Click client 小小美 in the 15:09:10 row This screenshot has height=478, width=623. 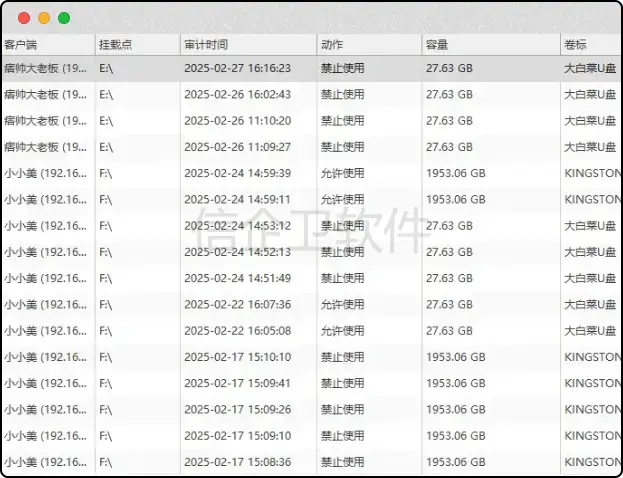46,435
